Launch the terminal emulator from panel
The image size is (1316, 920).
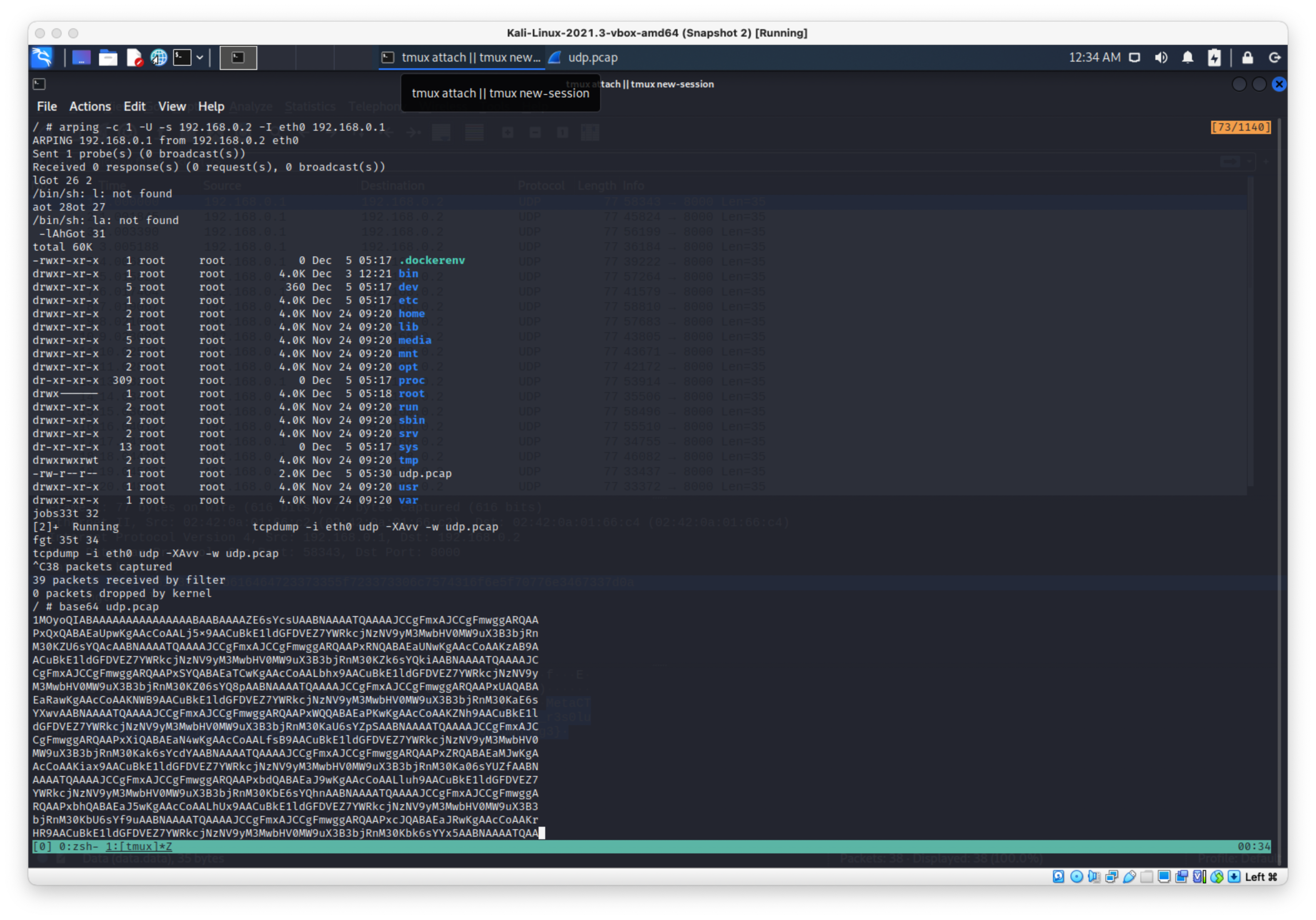[182, 57]
